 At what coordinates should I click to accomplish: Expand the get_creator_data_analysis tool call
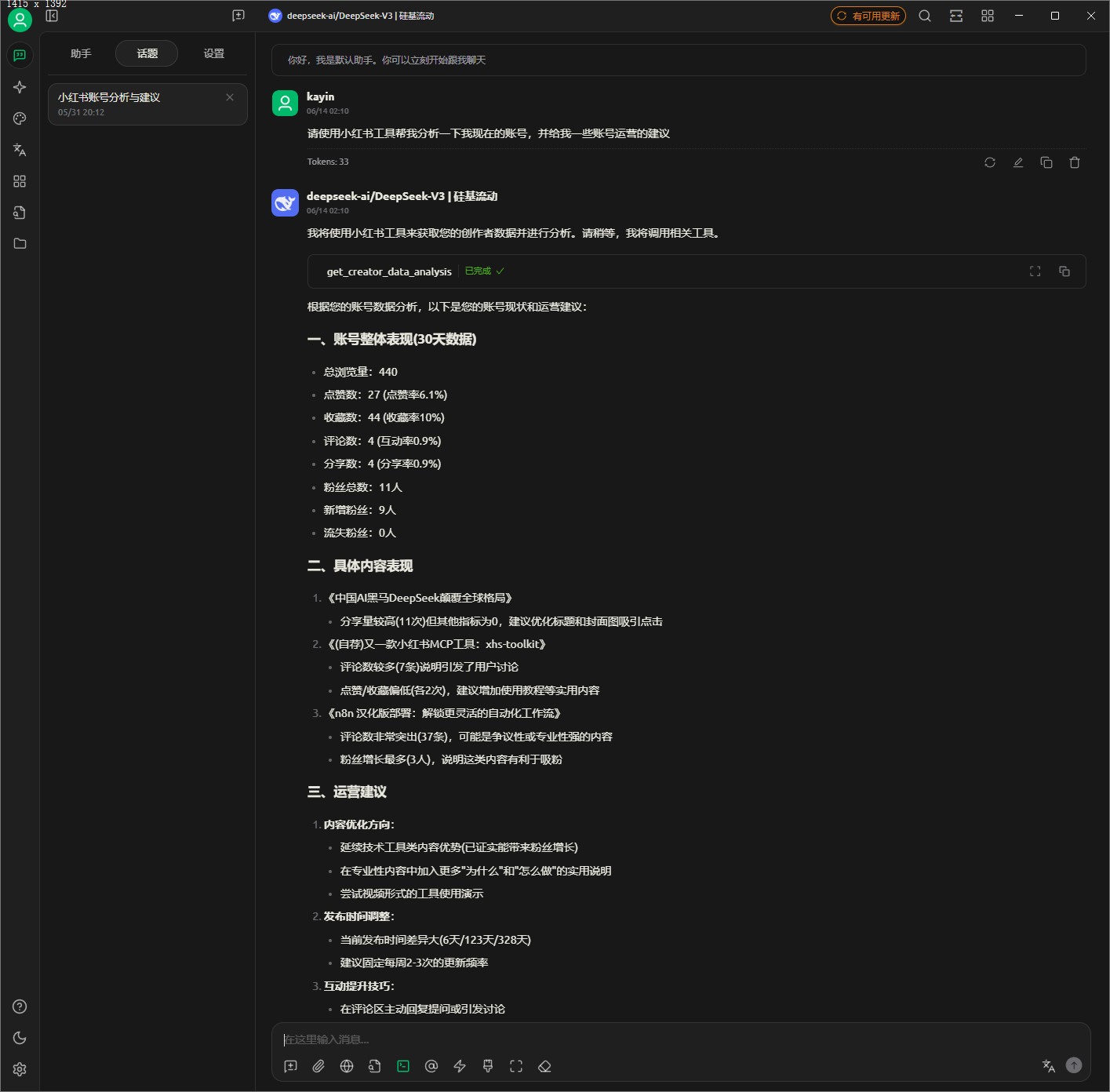(697, 271)
